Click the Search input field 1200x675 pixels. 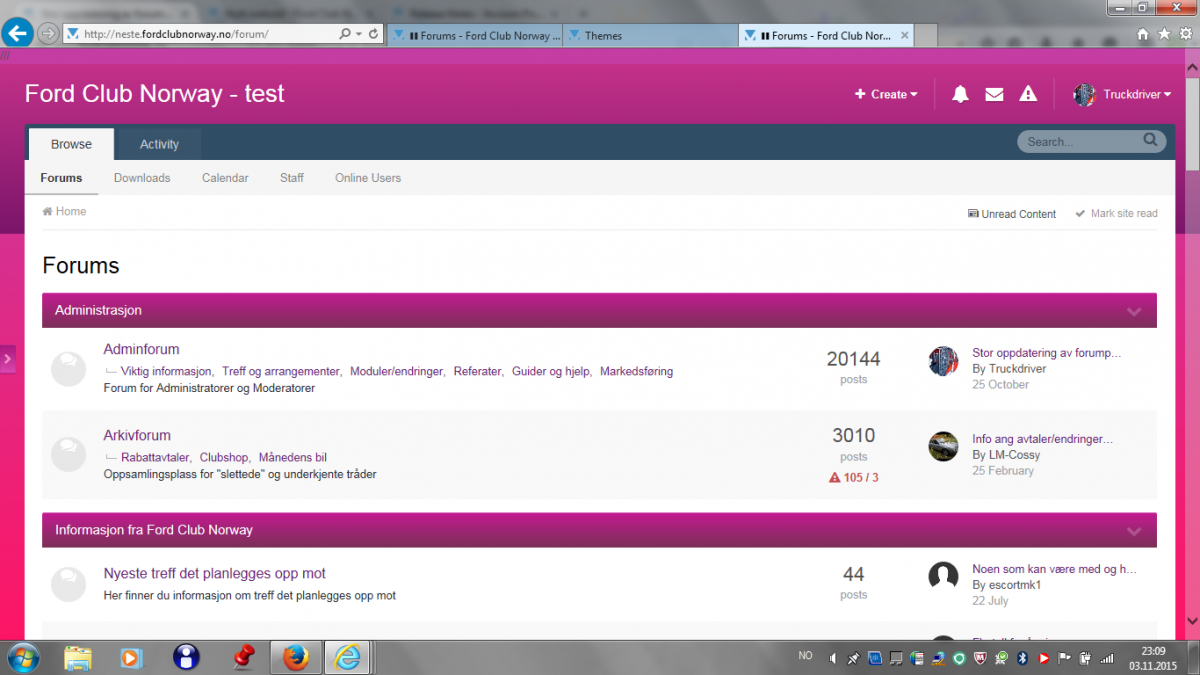tap(1080, 142)
